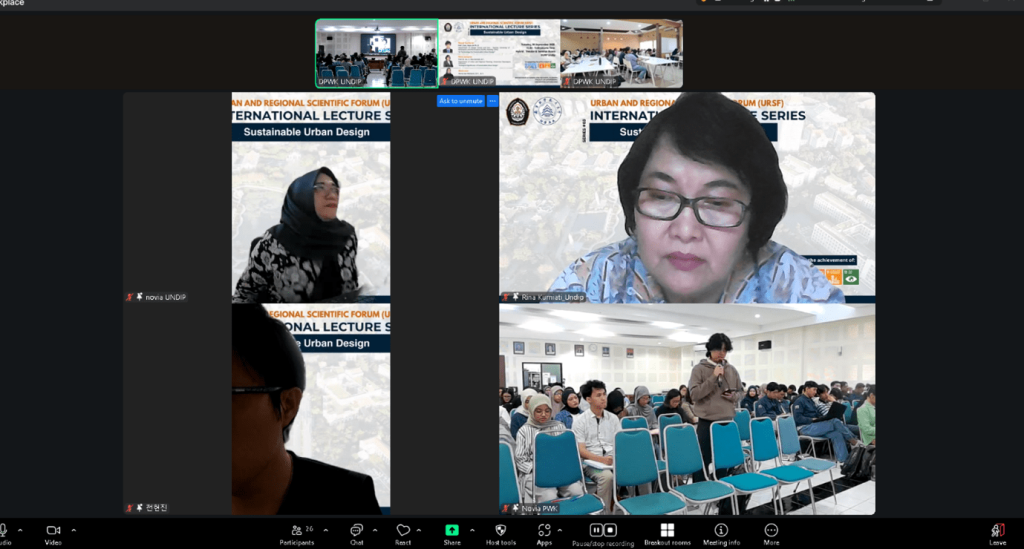The width and height of the screenshot is (1024, 549).
Task: Open Meeting info
Action: (x=721, y=531)
